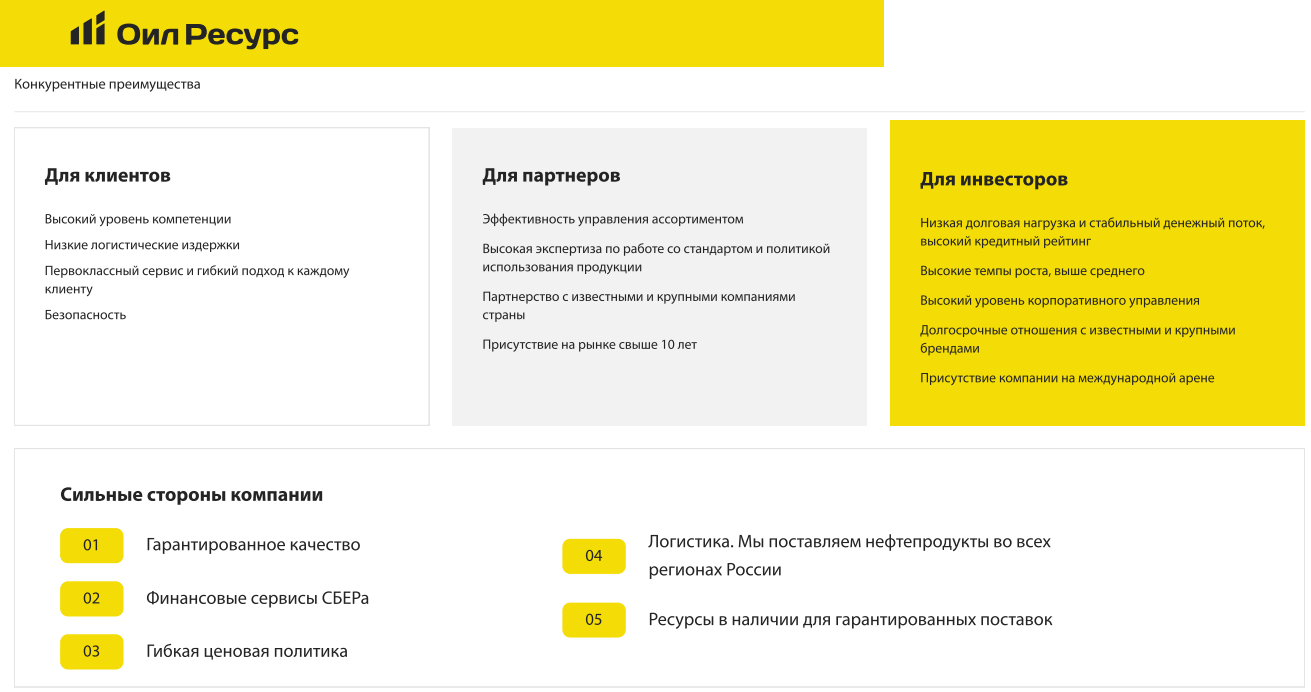Click the Ойл Ресурс bar-chart logo icon
Screen dimensions: 1311x692
point(87,29)
